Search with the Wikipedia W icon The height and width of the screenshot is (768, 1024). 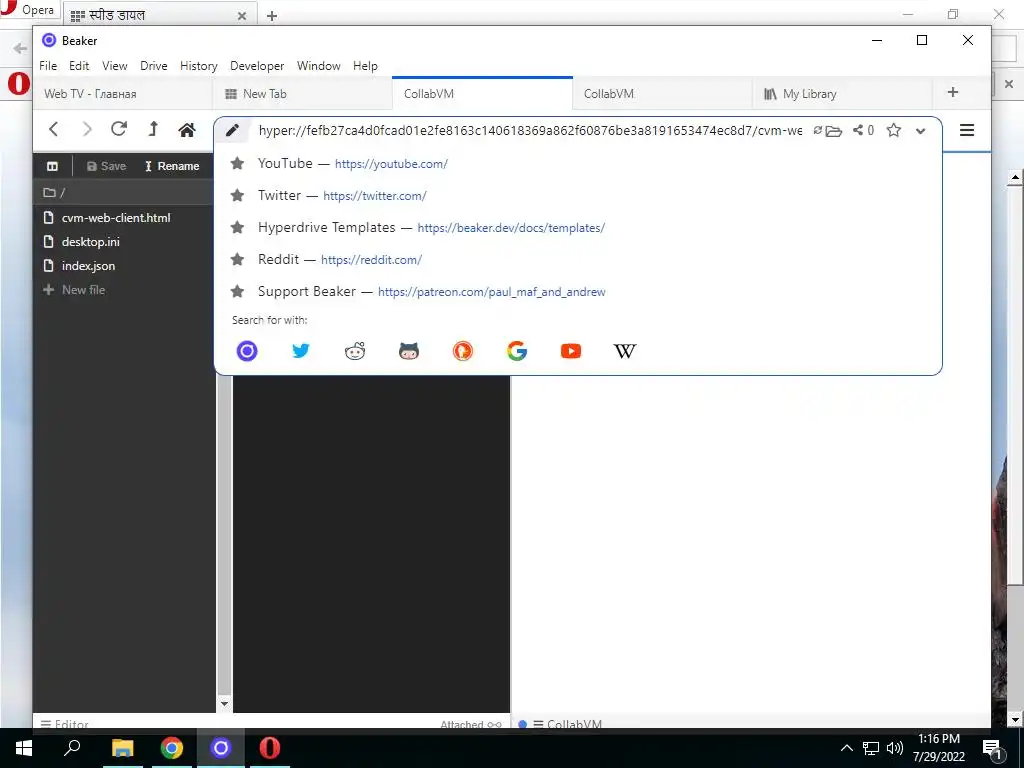point(625,351)
